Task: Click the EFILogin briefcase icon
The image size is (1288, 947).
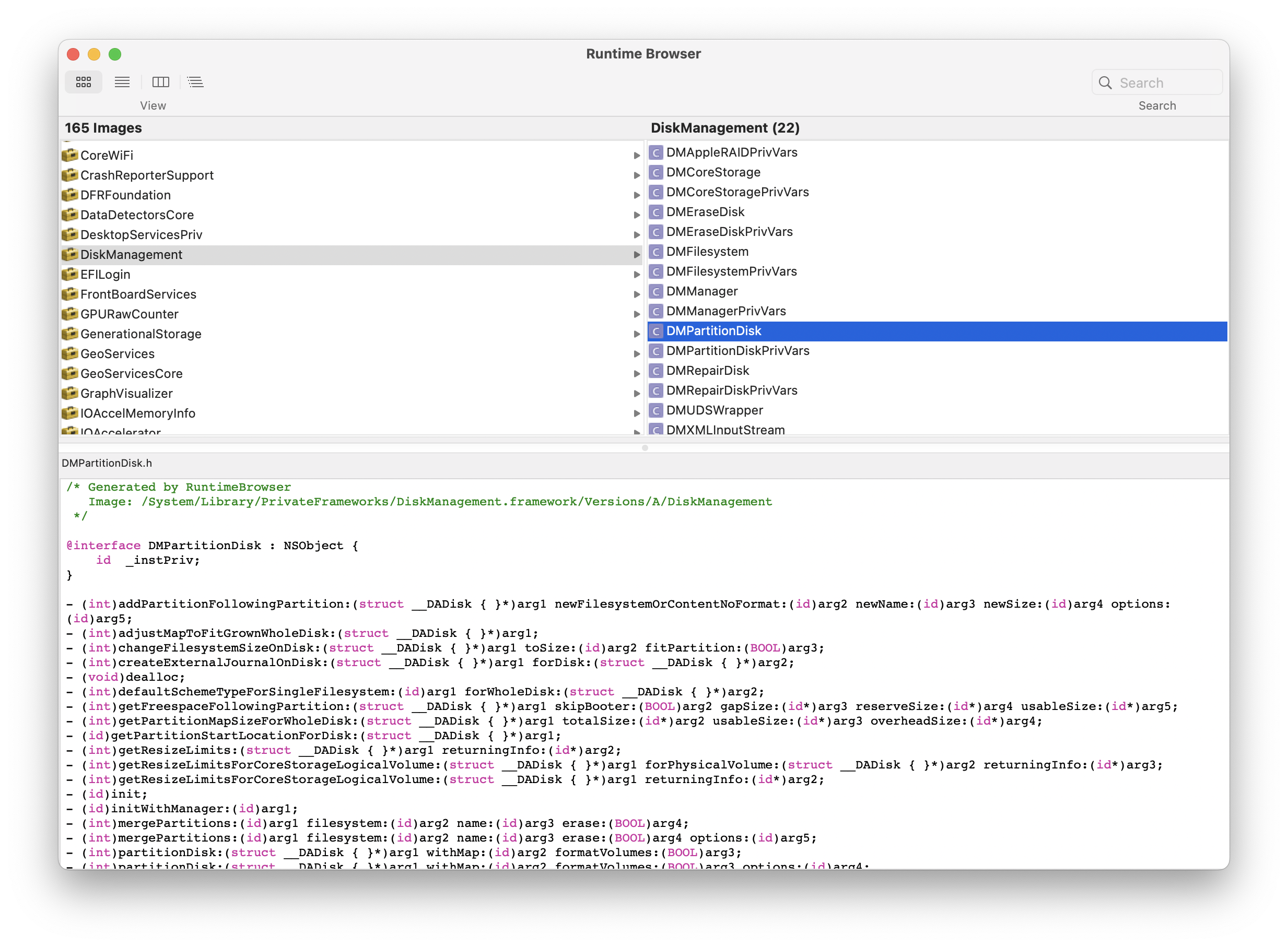Action: point(70,274)
